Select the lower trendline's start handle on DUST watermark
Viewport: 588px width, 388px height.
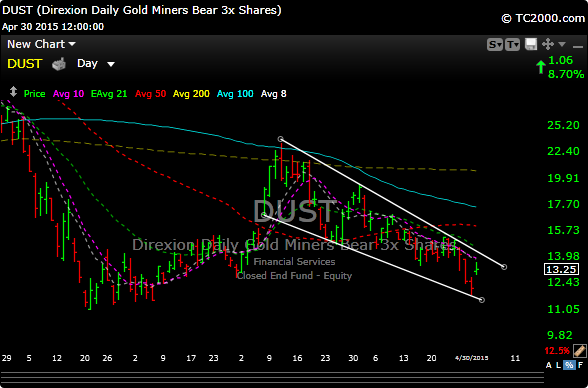(264, 215)
